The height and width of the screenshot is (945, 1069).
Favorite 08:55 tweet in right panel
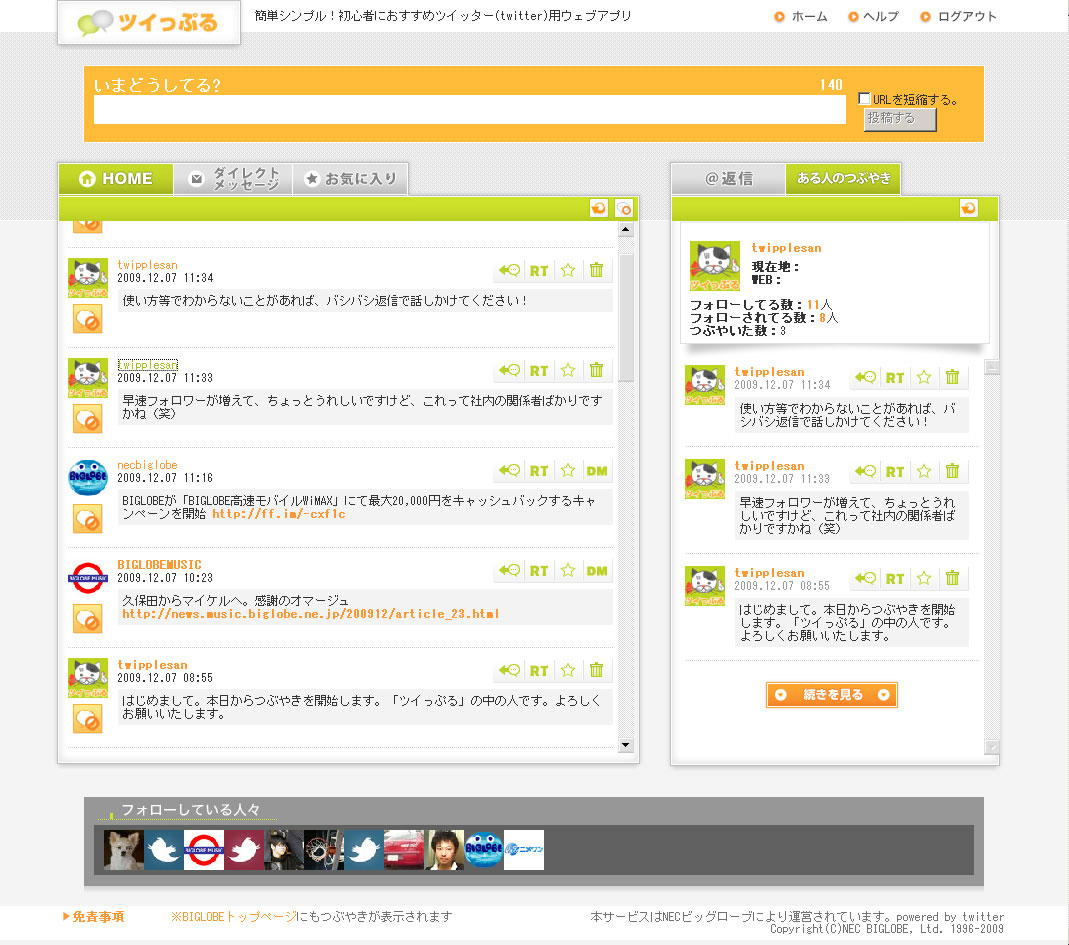click(x=924, y=579)
